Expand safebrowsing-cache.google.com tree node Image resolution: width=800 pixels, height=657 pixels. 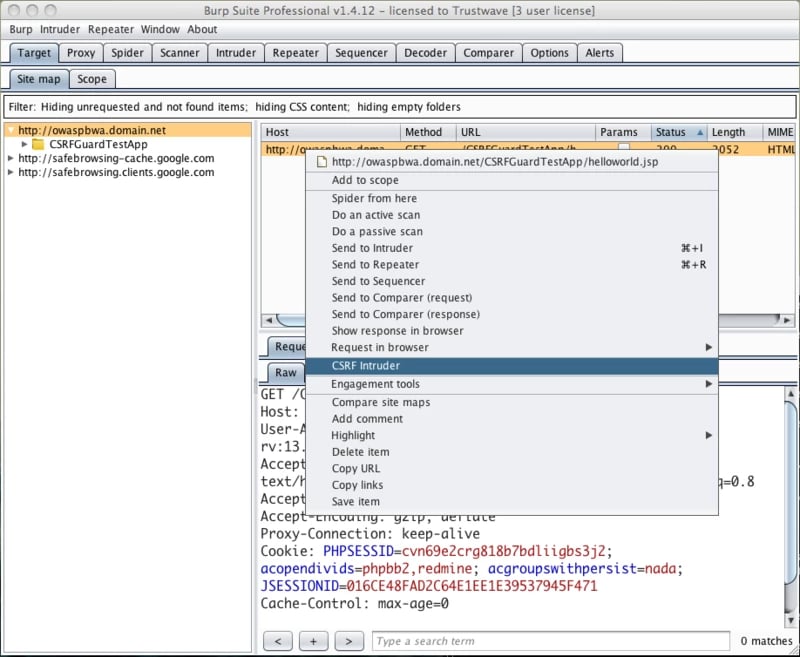coord(11,158)
